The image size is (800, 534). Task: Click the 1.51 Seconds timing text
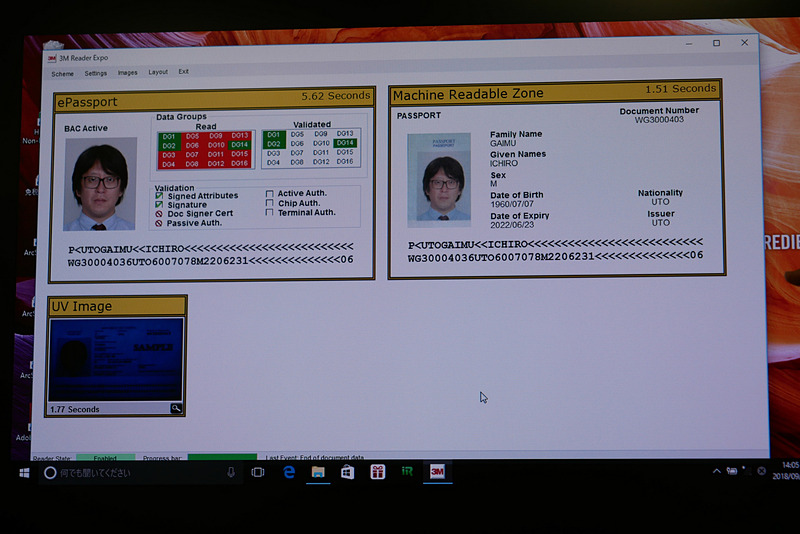coord(681,89)
